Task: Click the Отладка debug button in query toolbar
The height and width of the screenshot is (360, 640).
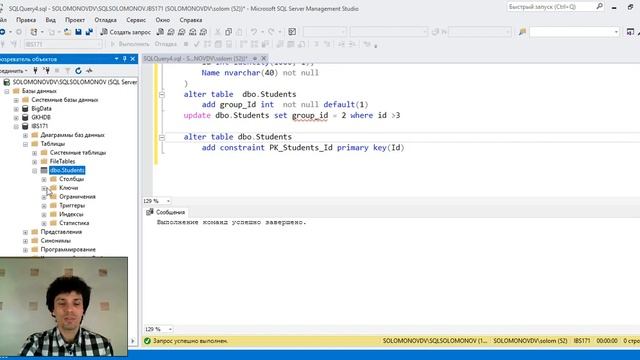Action: coord(165,44)
